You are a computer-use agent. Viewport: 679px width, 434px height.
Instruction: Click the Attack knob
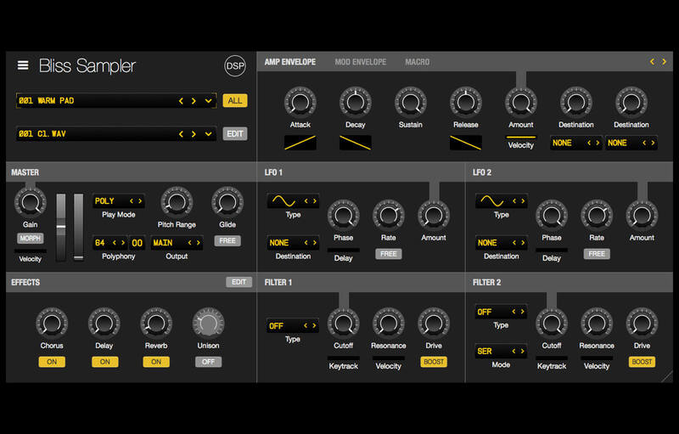pos(300,103)
